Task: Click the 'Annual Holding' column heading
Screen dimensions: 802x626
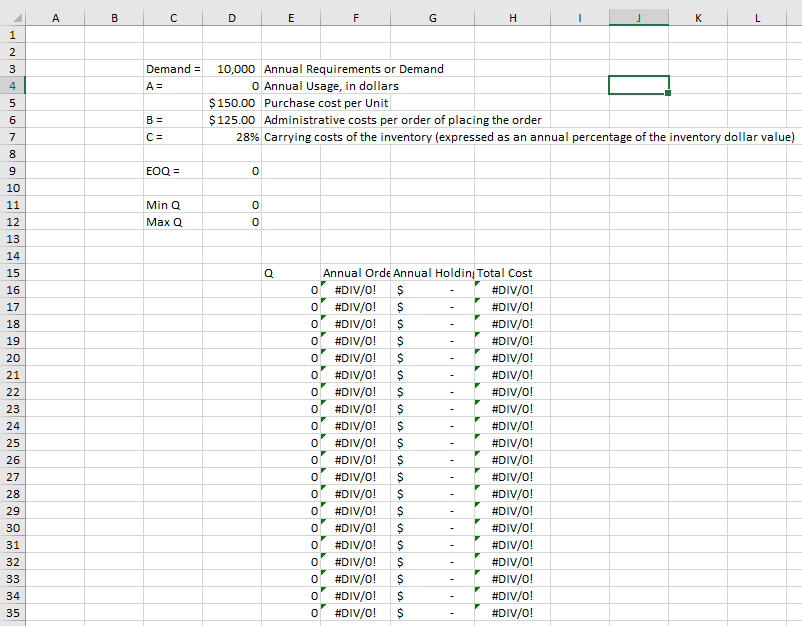Action: coord(432,273)
